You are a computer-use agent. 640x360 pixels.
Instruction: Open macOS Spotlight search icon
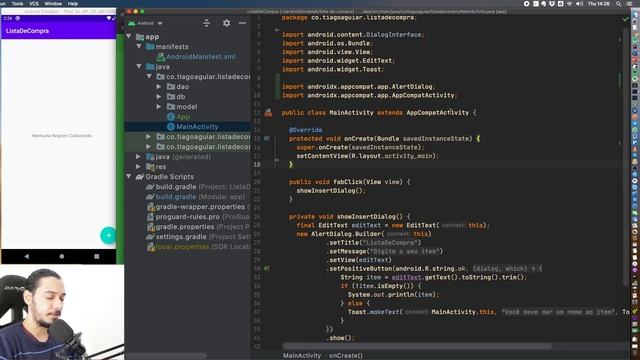pyautogui.click(x=619, y=3)
